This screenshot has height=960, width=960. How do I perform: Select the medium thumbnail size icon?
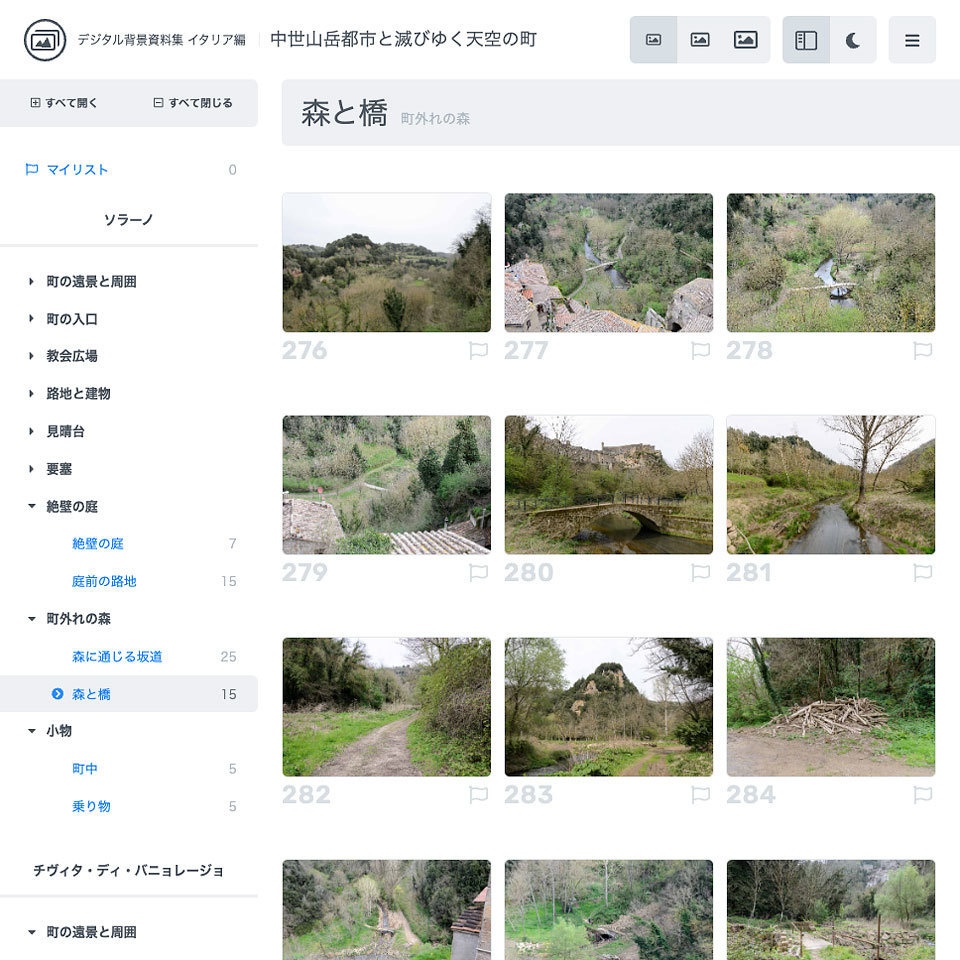(x=699, y=38)
